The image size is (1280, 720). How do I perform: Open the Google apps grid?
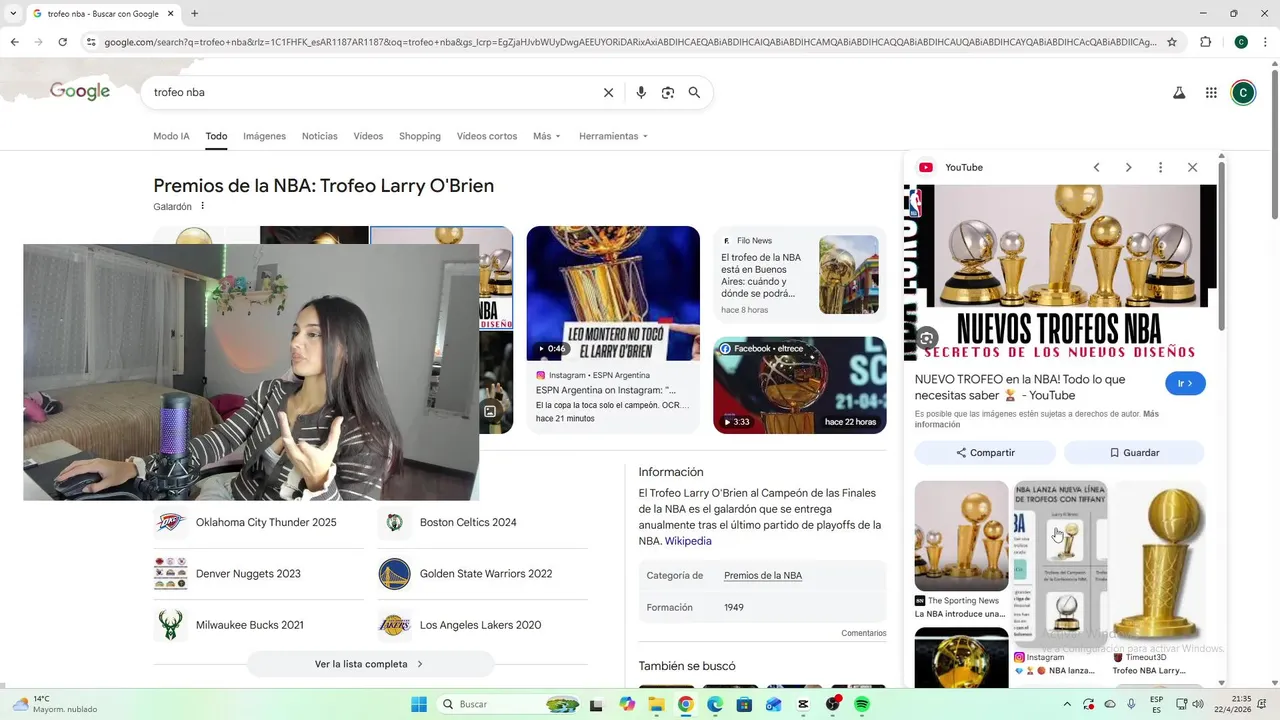point(1211,93)
